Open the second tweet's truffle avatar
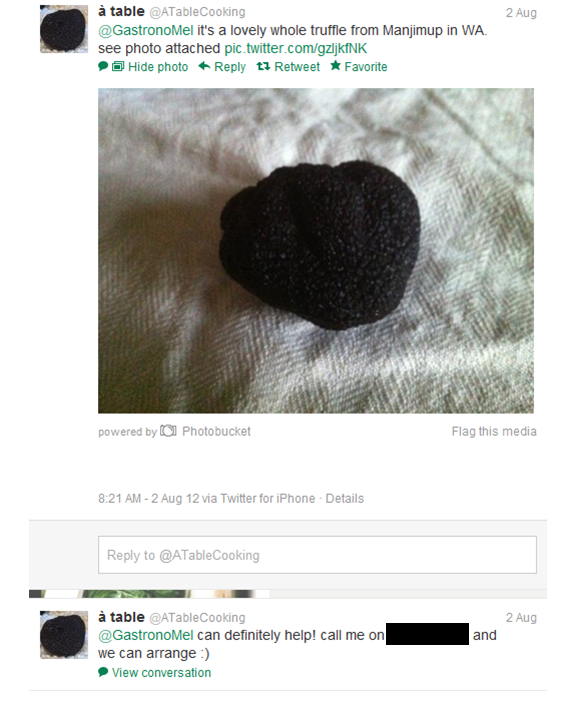 click(x=64, y=635)
